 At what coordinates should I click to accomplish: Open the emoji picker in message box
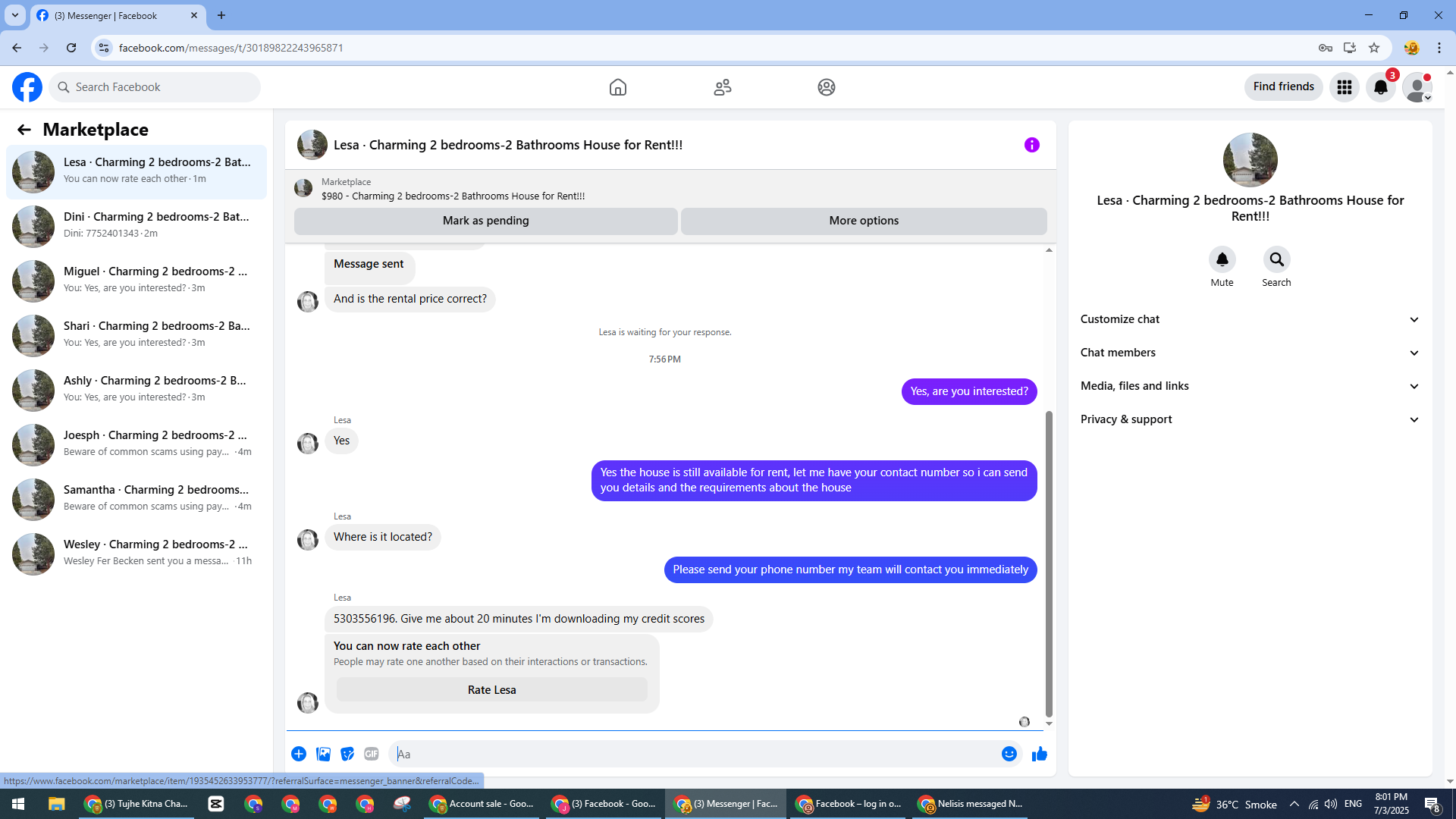(1009, 754)
